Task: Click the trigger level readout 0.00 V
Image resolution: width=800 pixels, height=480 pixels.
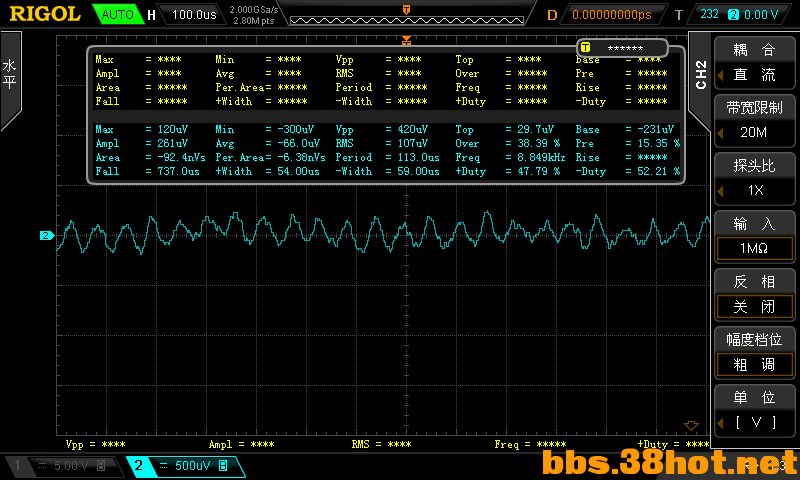Action: [x=761, y=15]
